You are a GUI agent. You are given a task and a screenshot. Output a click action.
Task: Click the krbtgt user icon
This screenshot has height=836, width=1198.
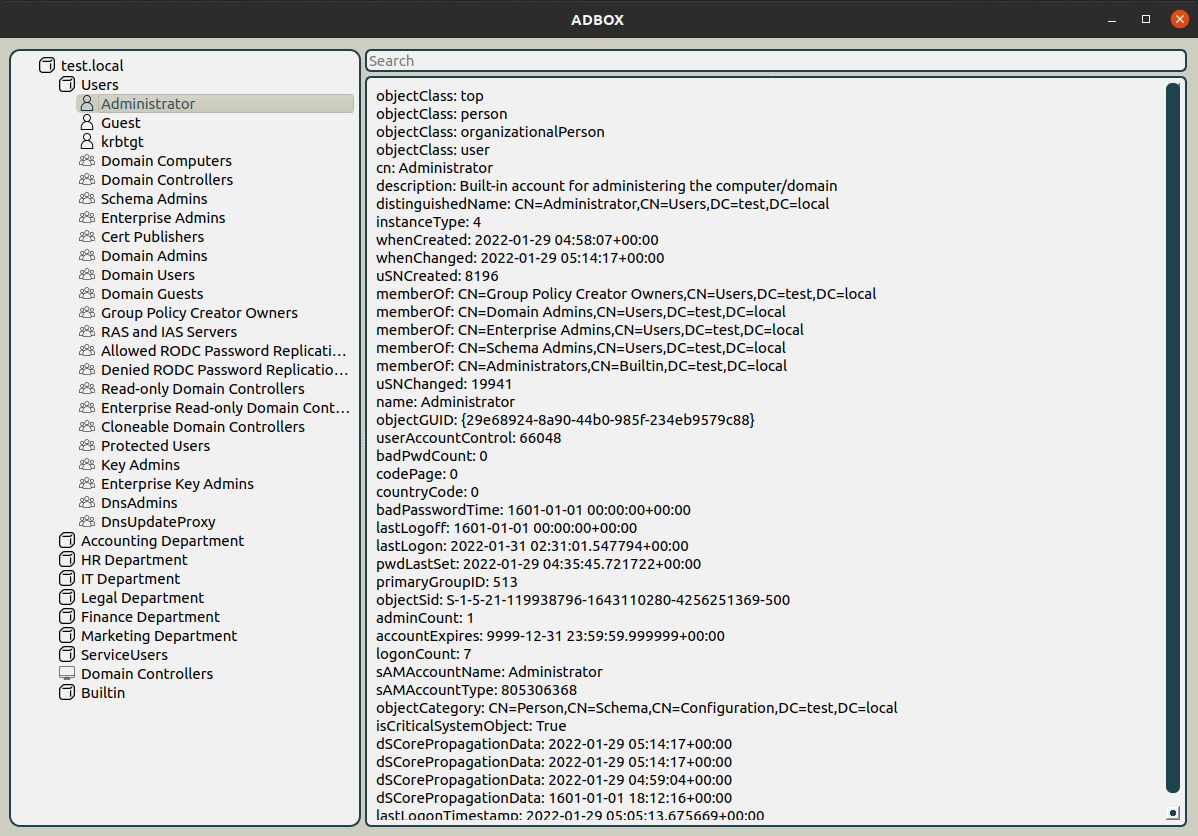pyautogui.click(x=87, y=141)
